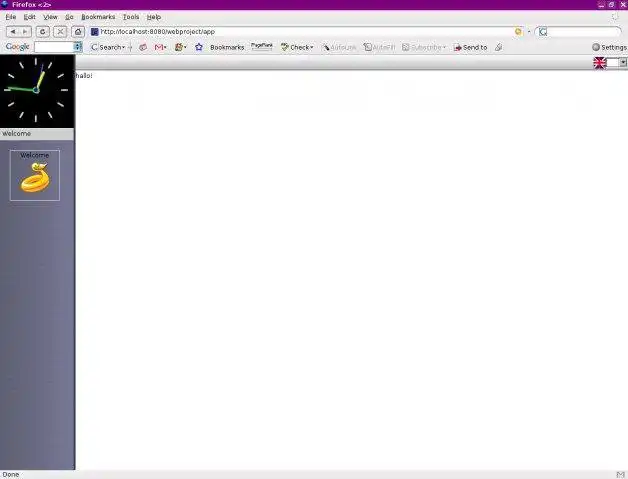The image size is (628, 479).
Task: Click into the Google toolbar search field
Action: click(x=54, y=47)
